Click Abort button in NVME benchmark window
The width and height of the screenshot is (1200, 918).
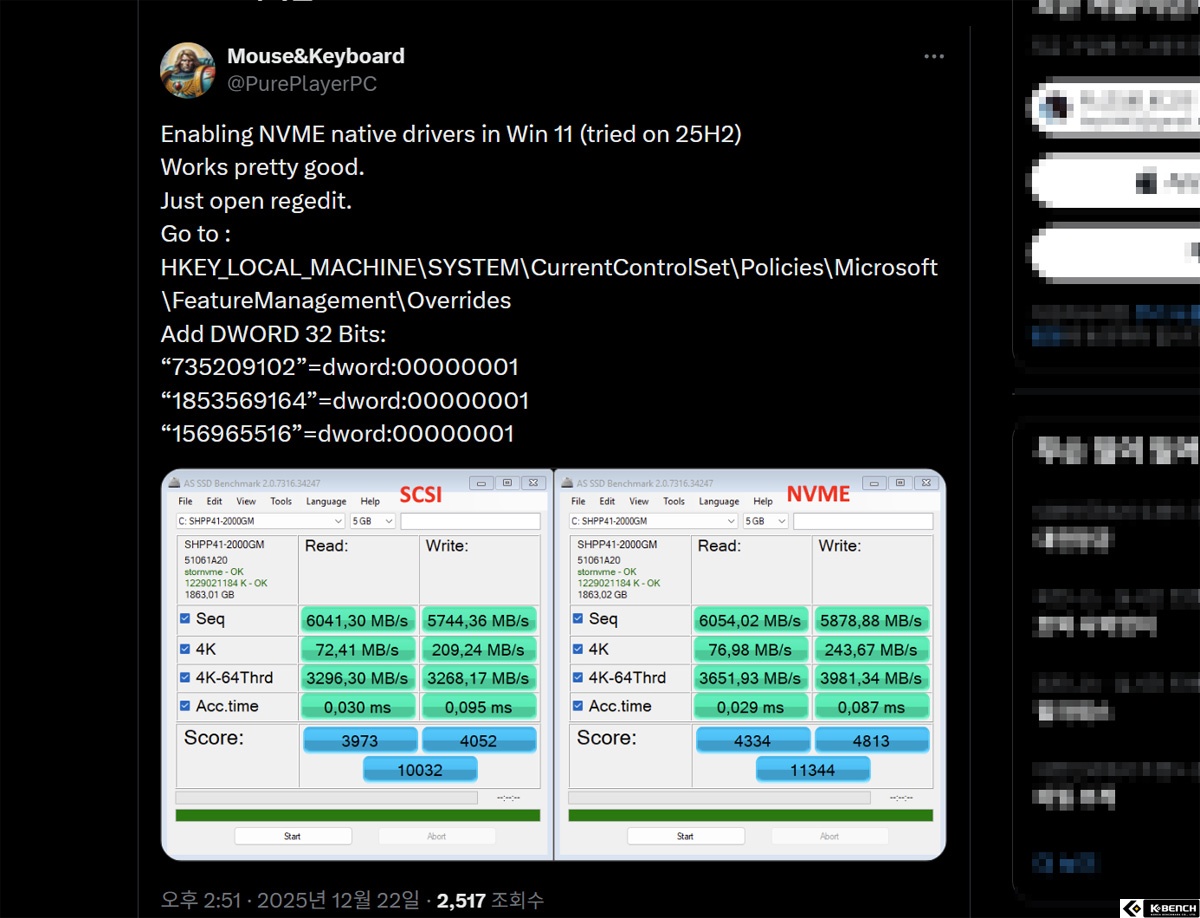830,836
